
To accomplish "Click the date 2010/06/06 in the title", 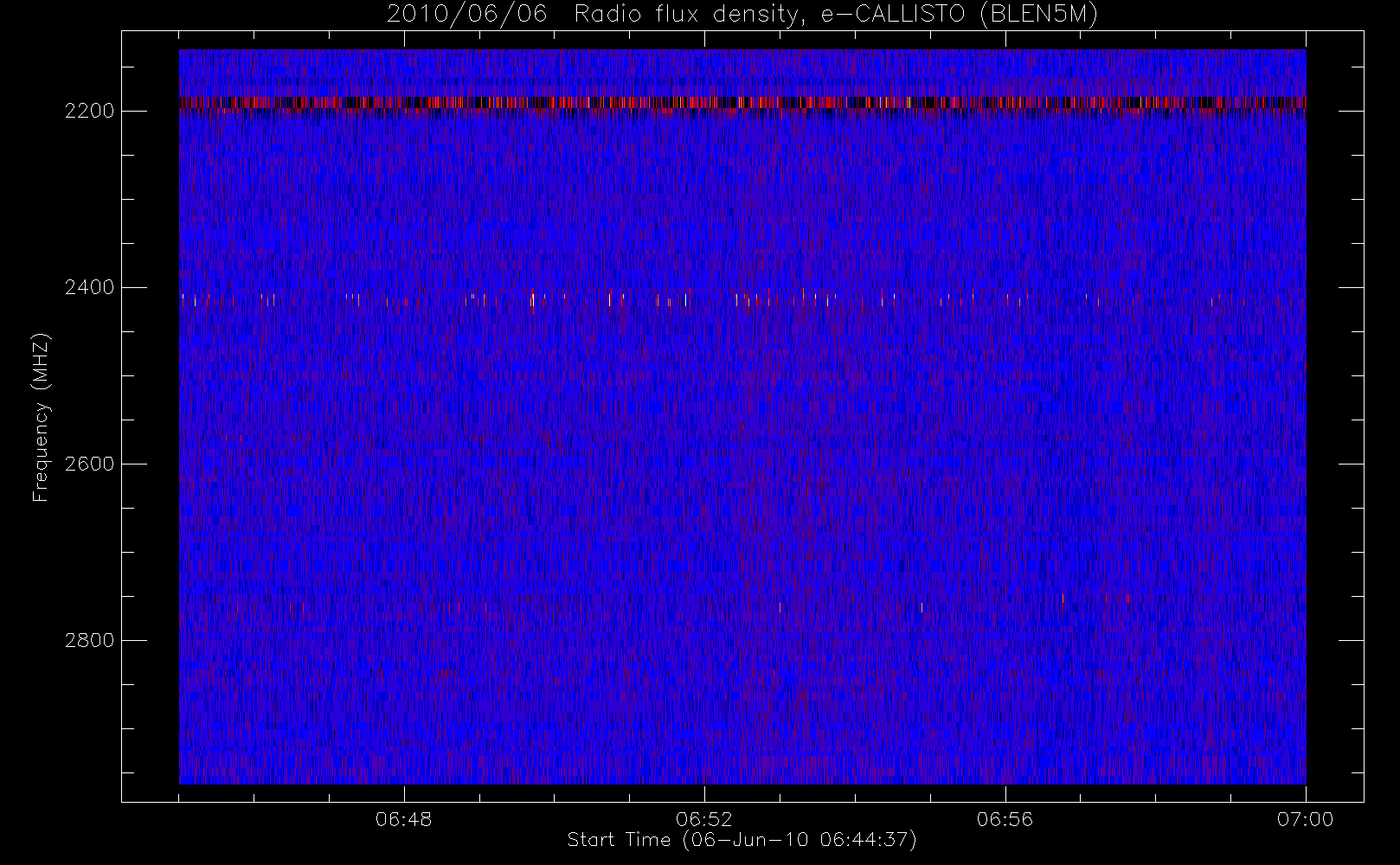I will tap(467, 14).
